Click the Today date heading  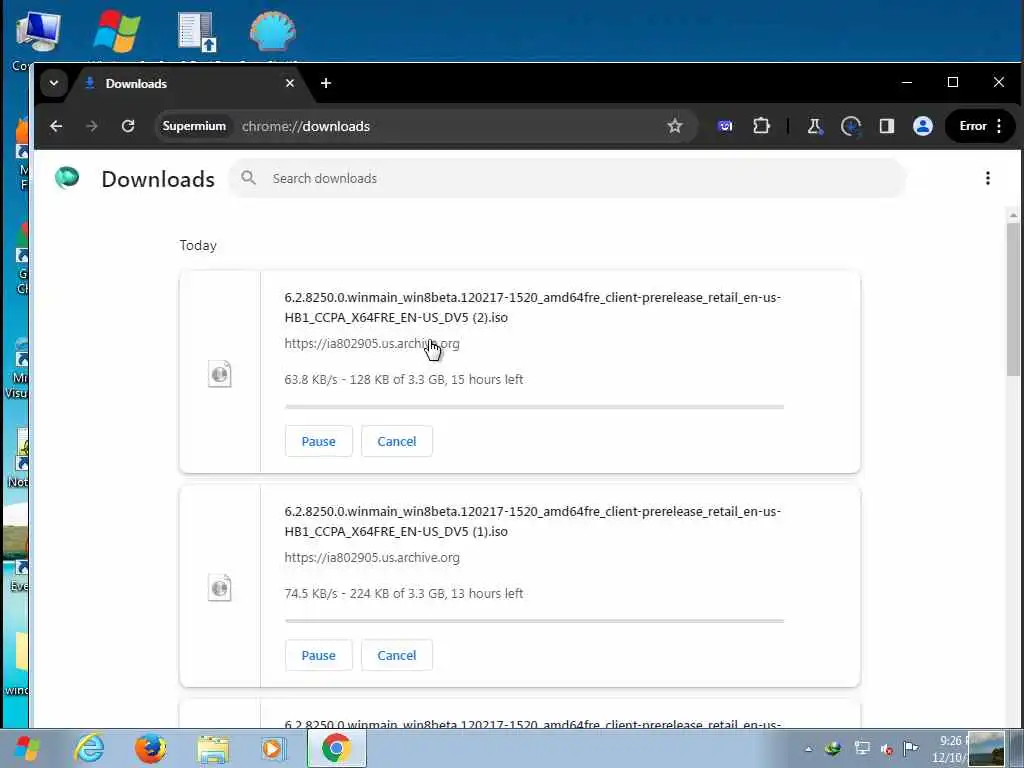pos(198,246)
